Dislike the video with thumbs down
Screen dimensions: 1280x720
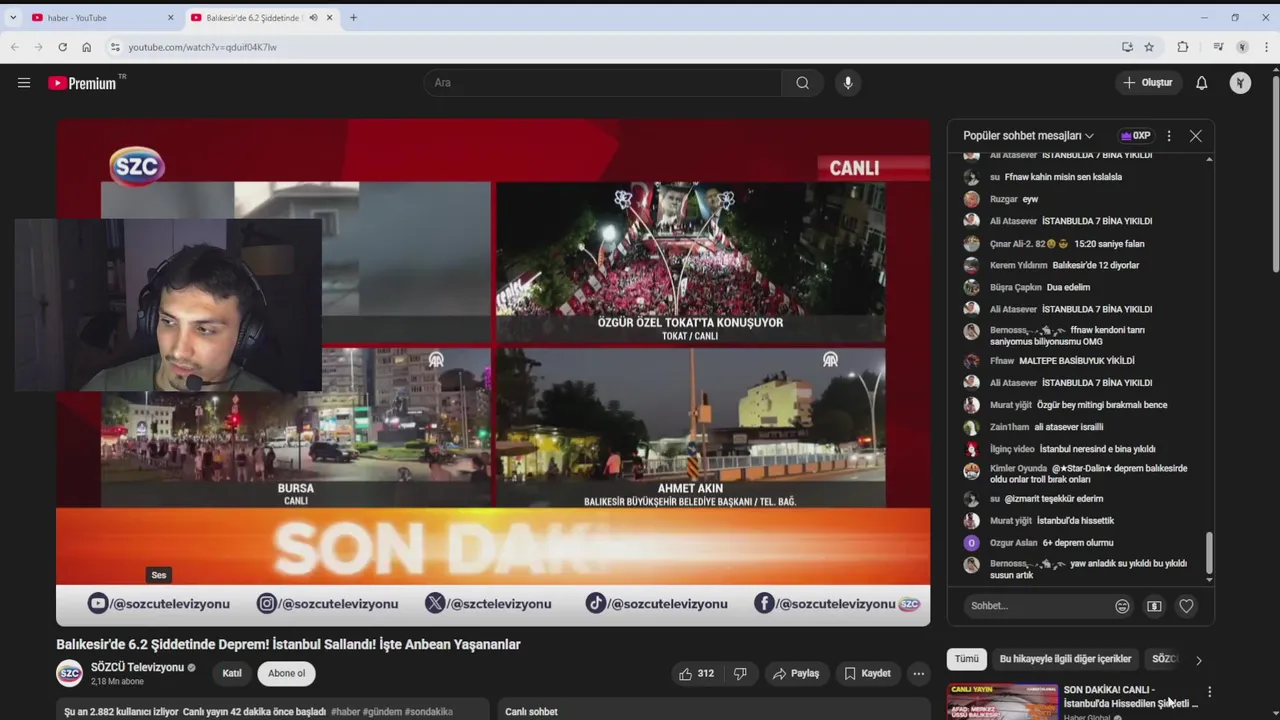(740, 673)
